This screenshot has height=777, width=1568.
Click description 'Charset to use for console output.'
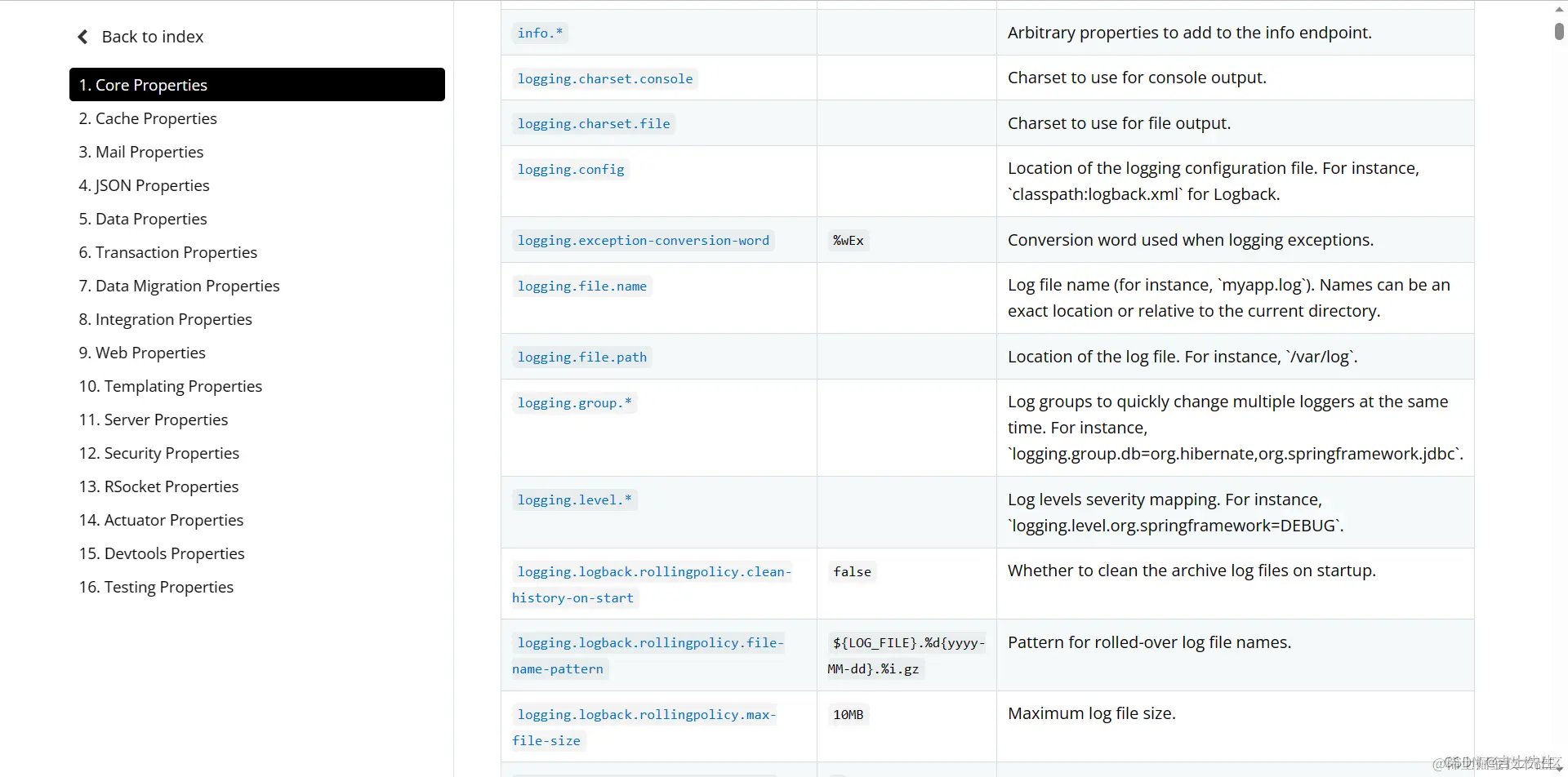[x=1137, y=78]
